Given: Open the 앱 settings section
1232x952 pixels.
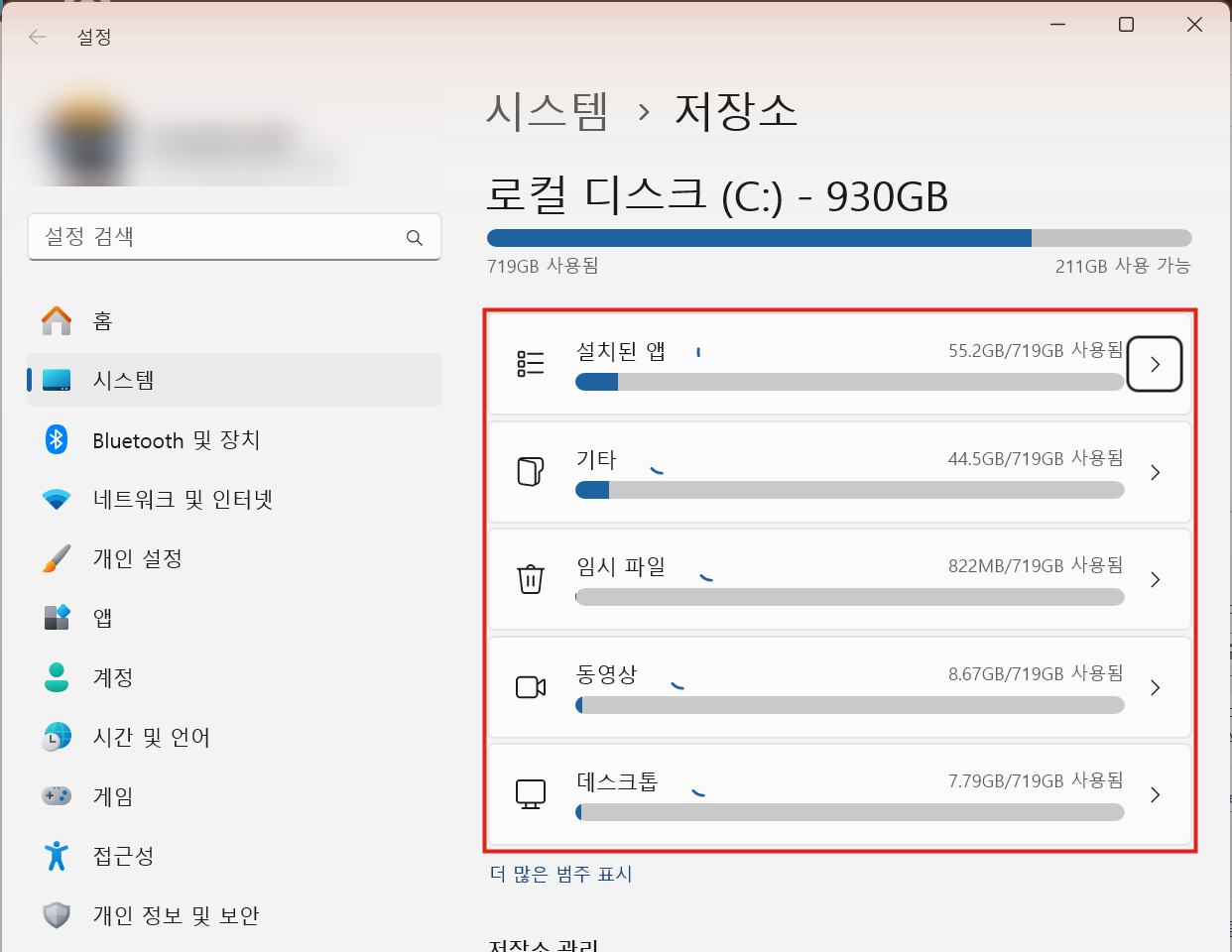Looking at the screenshot, I should coord(234,618).
